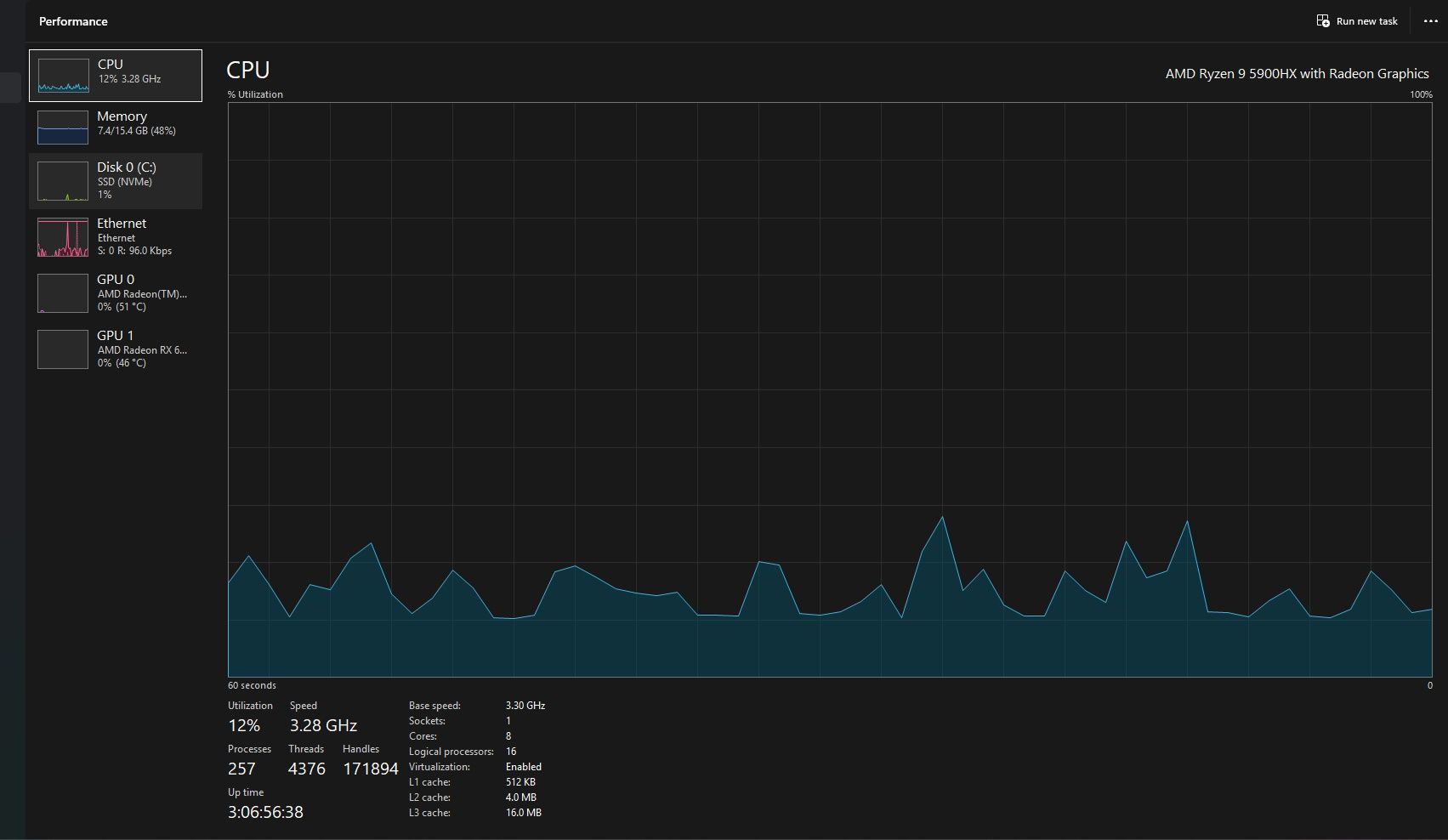Screen dimensions: 1448x840
Task: Click the 7.4/15.4 GB (48%) memory text
Action: (x=137, y=131)
